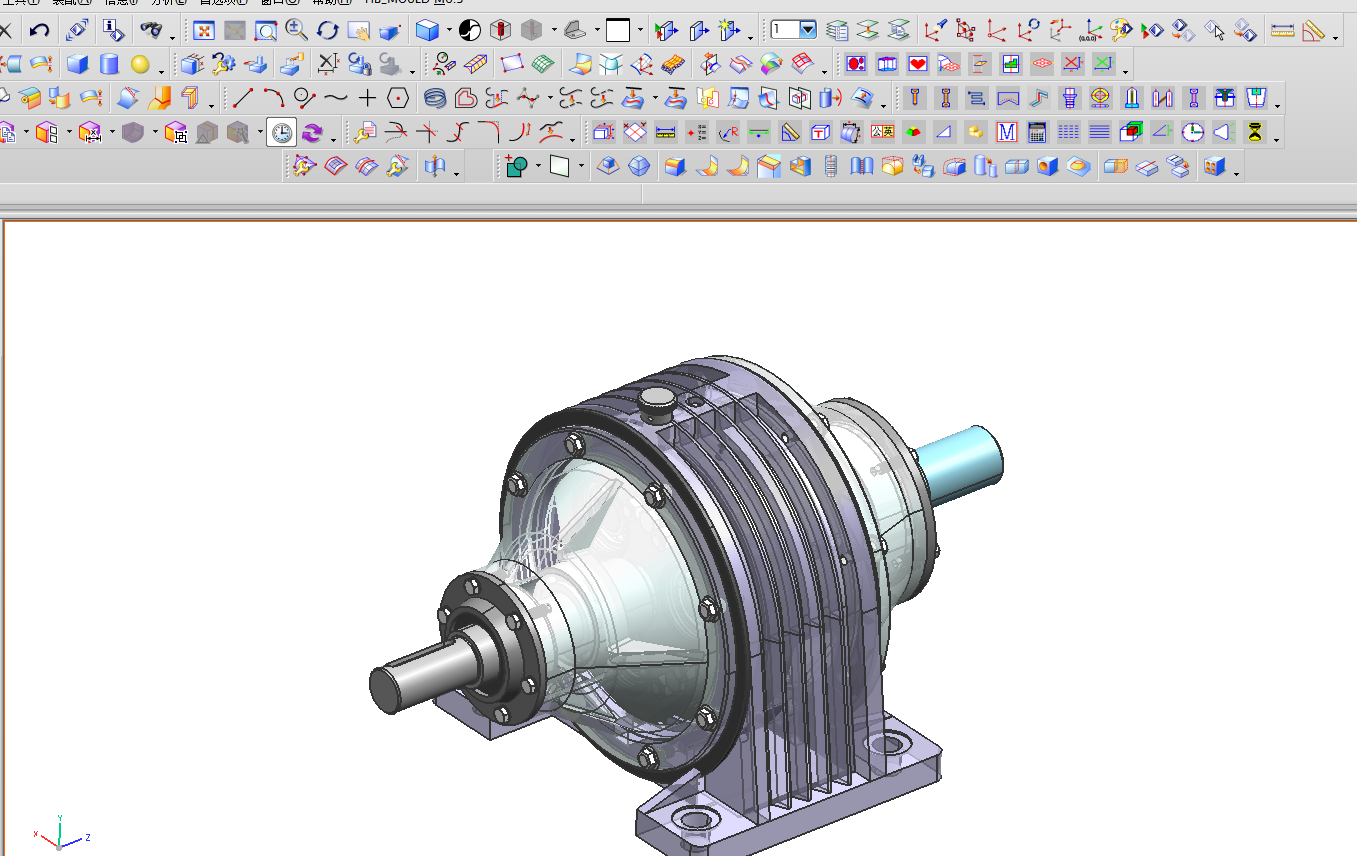Viewport: 1357px width, 856px height.
Task: Select the Zoom window magnifier with rectangle
Action: 265,30
